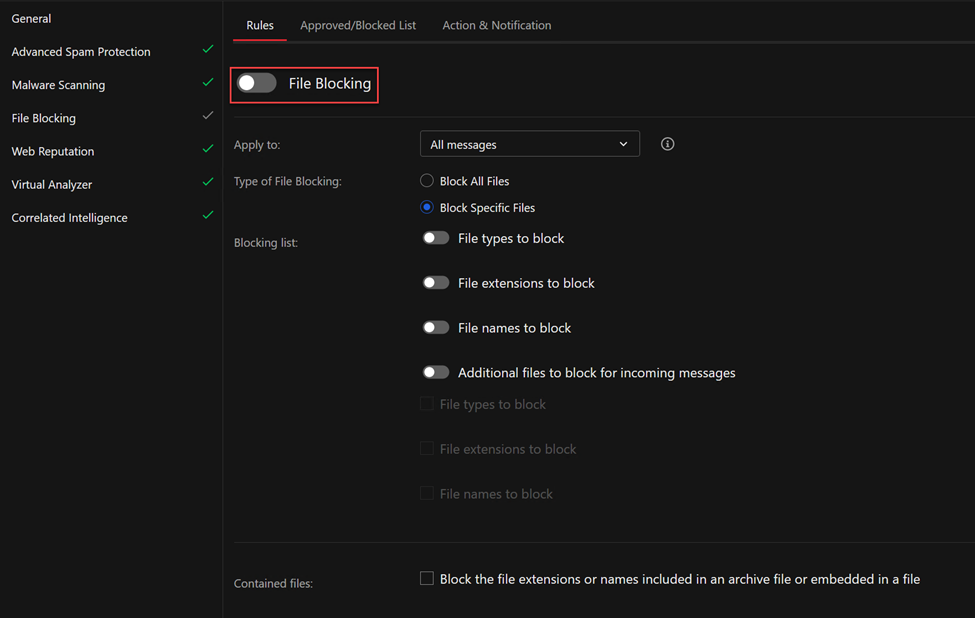Screen dimensions: 975x618
Task: Click the gray checkmark next to File Blocking
Action: point(208,115)
